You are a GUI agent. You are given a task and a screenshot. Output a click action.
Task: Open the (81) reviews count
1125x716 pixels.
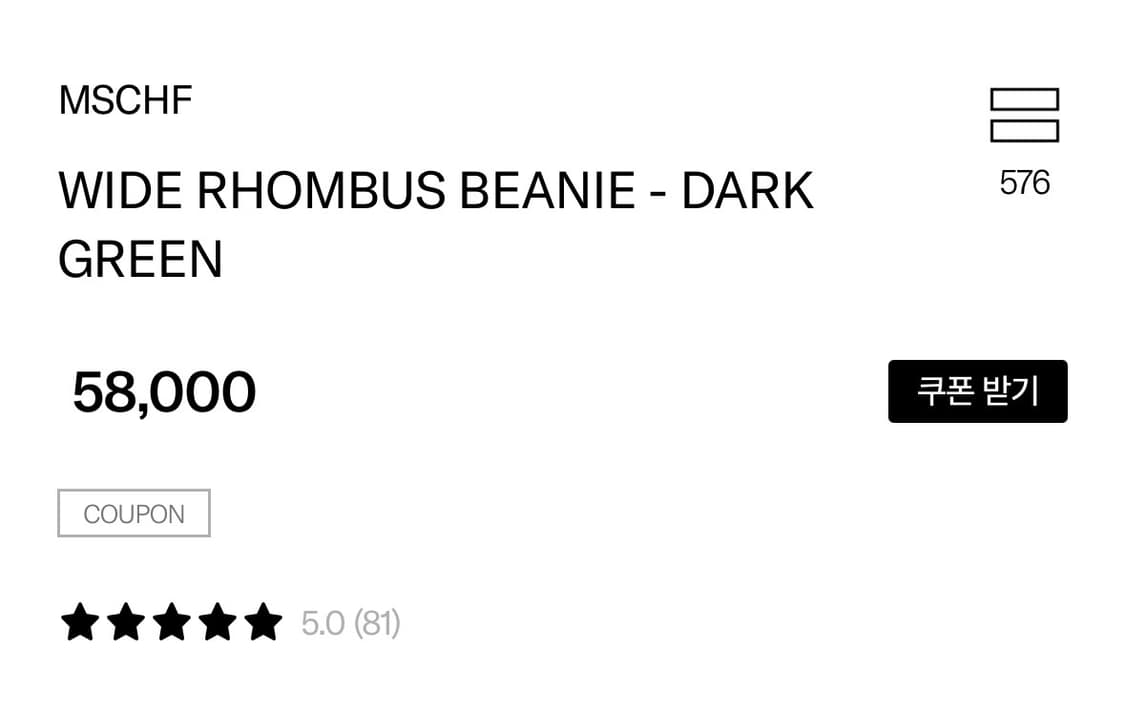coord(377,623)
